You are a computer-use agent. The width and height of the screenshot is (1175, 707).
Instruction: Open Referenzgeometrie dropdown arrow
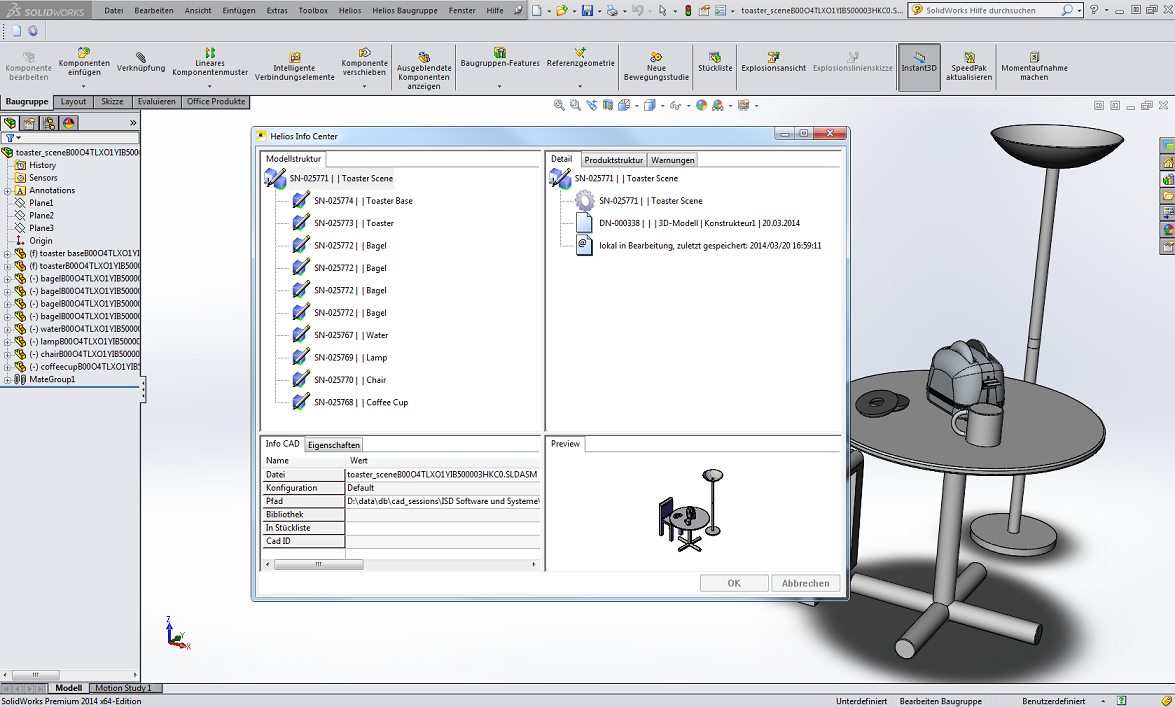coord(580,86)
